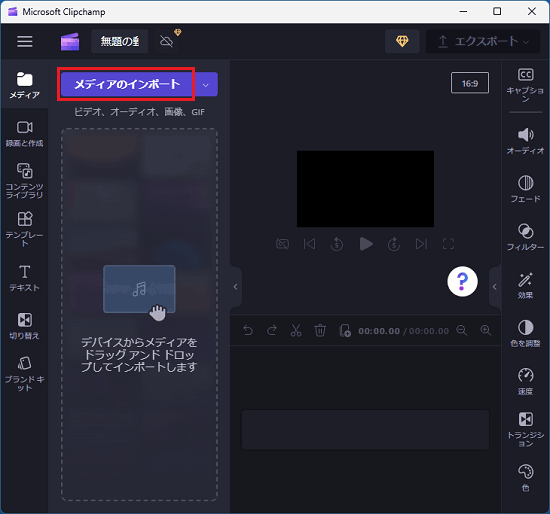Click the empty timeline track

tap(365, 429)
